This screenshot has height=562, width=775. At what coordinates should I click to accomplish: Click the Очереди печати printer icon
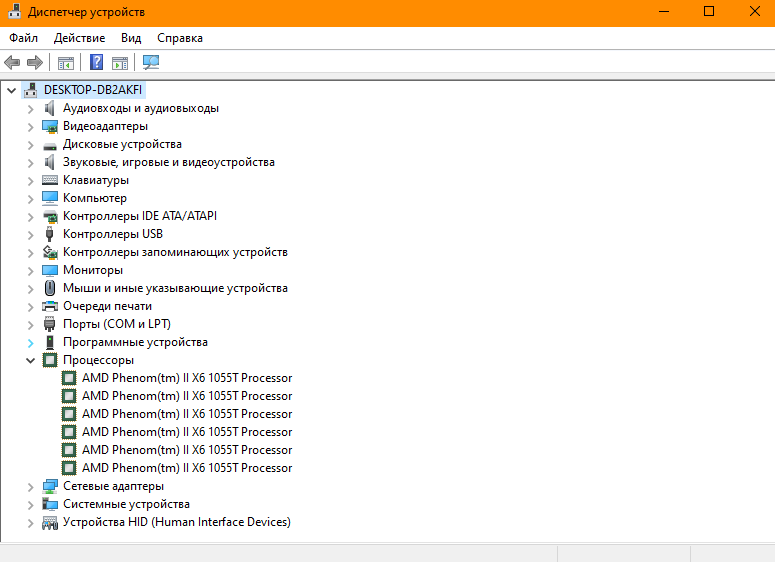coord(50,306)
